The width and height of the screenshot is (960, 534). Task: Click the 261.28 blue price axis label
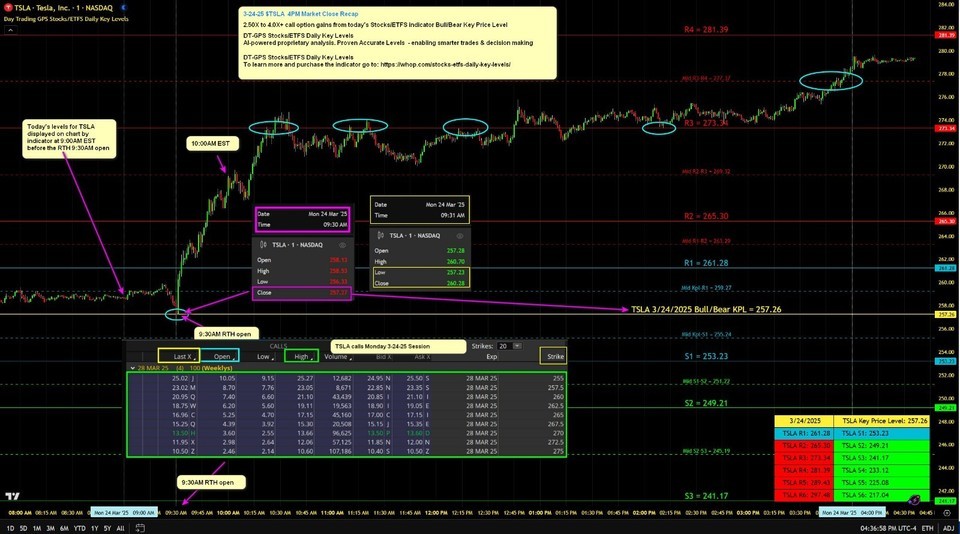click(x=946, y=268)
